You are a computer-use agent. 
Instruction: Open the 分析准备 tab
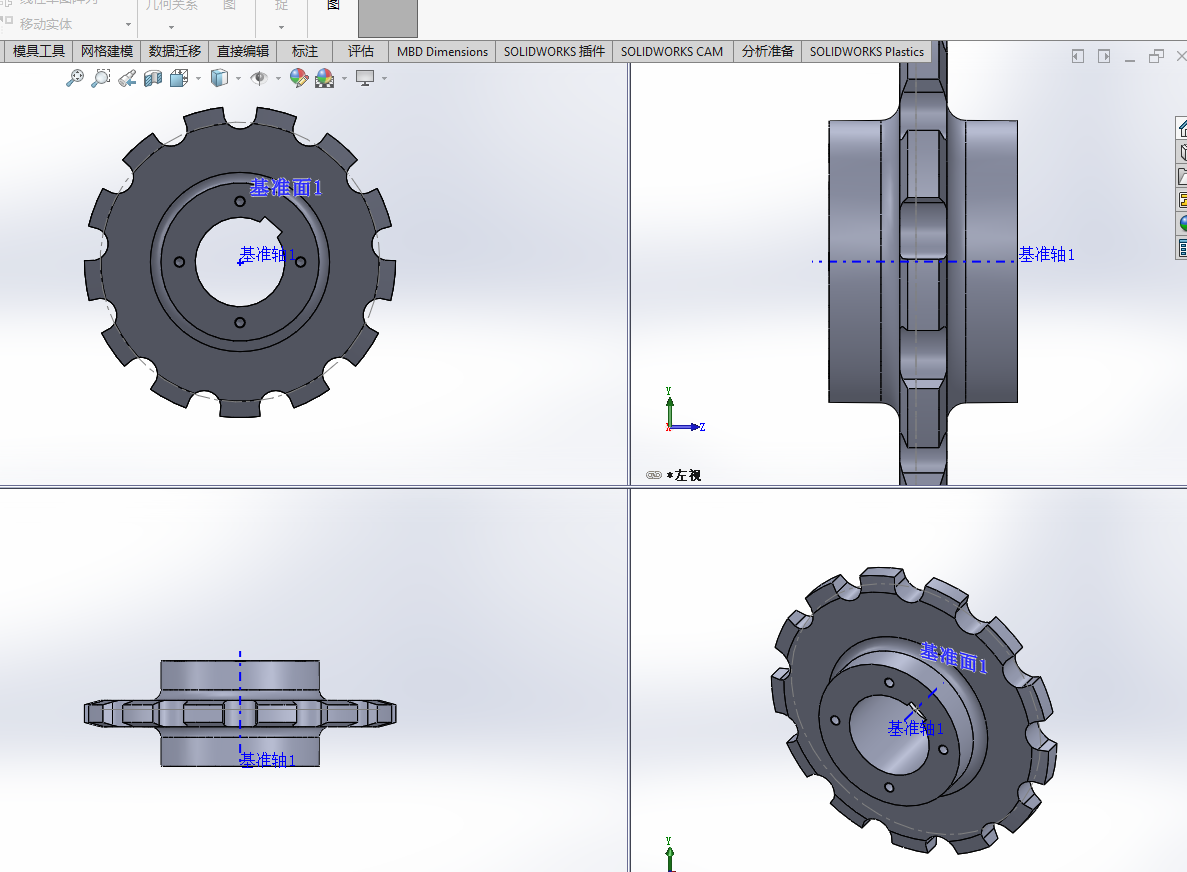768,51
